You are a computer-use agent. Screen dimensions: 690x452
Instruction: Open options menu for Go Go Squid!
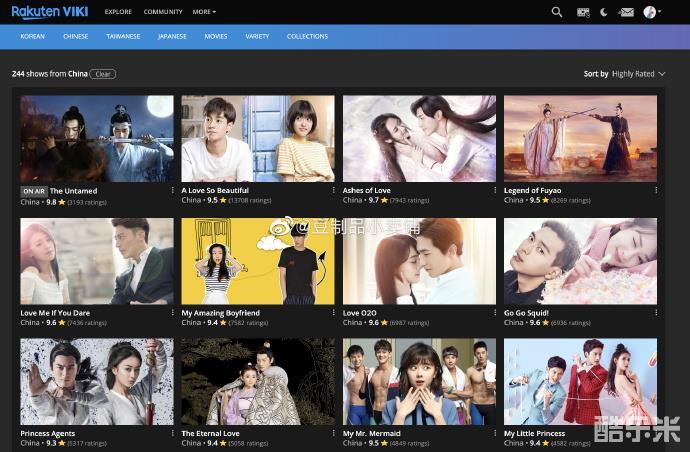point(656,312)
